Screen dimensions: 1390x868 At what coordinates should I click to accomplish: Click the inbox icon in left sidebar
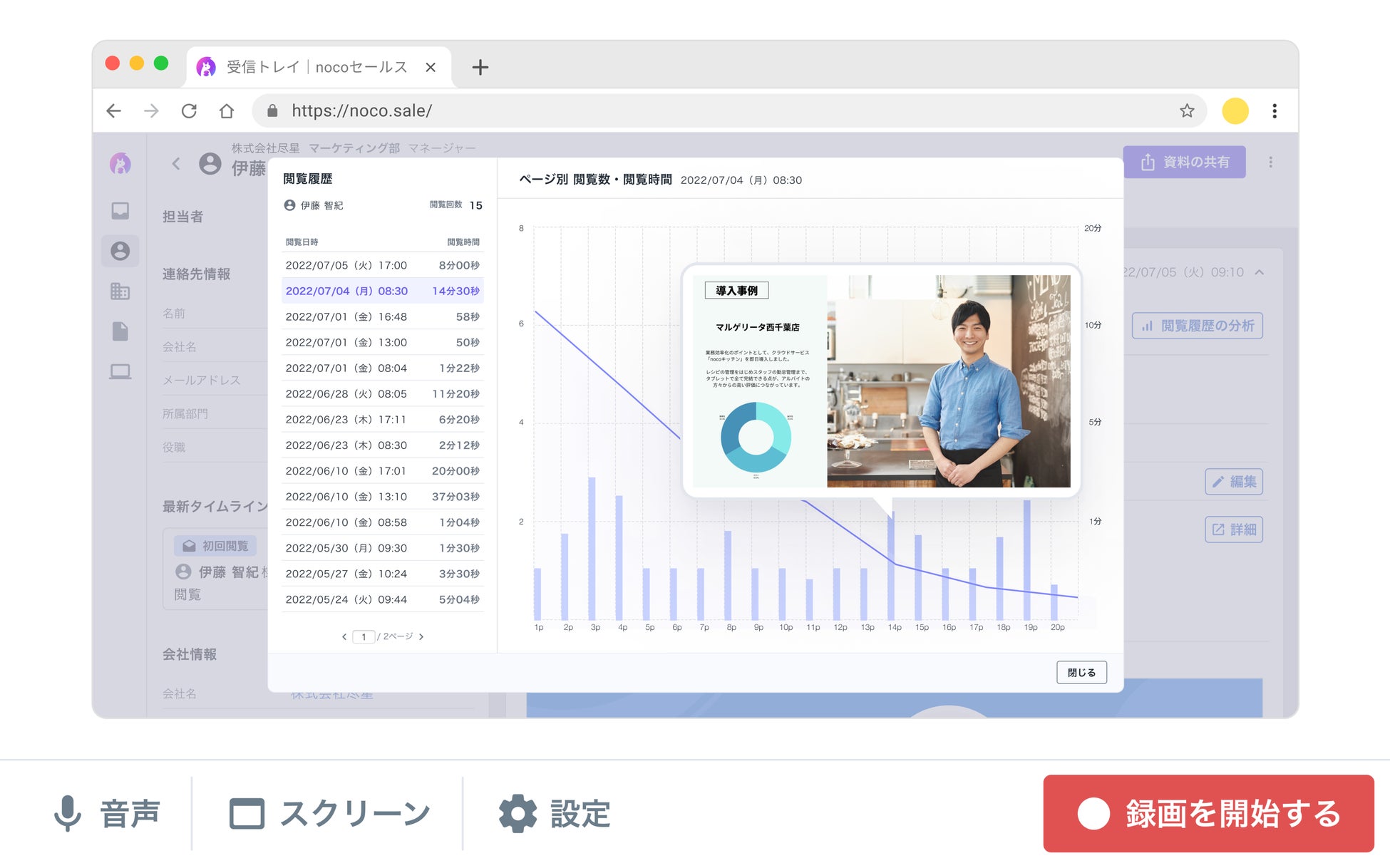pos(120,210)
